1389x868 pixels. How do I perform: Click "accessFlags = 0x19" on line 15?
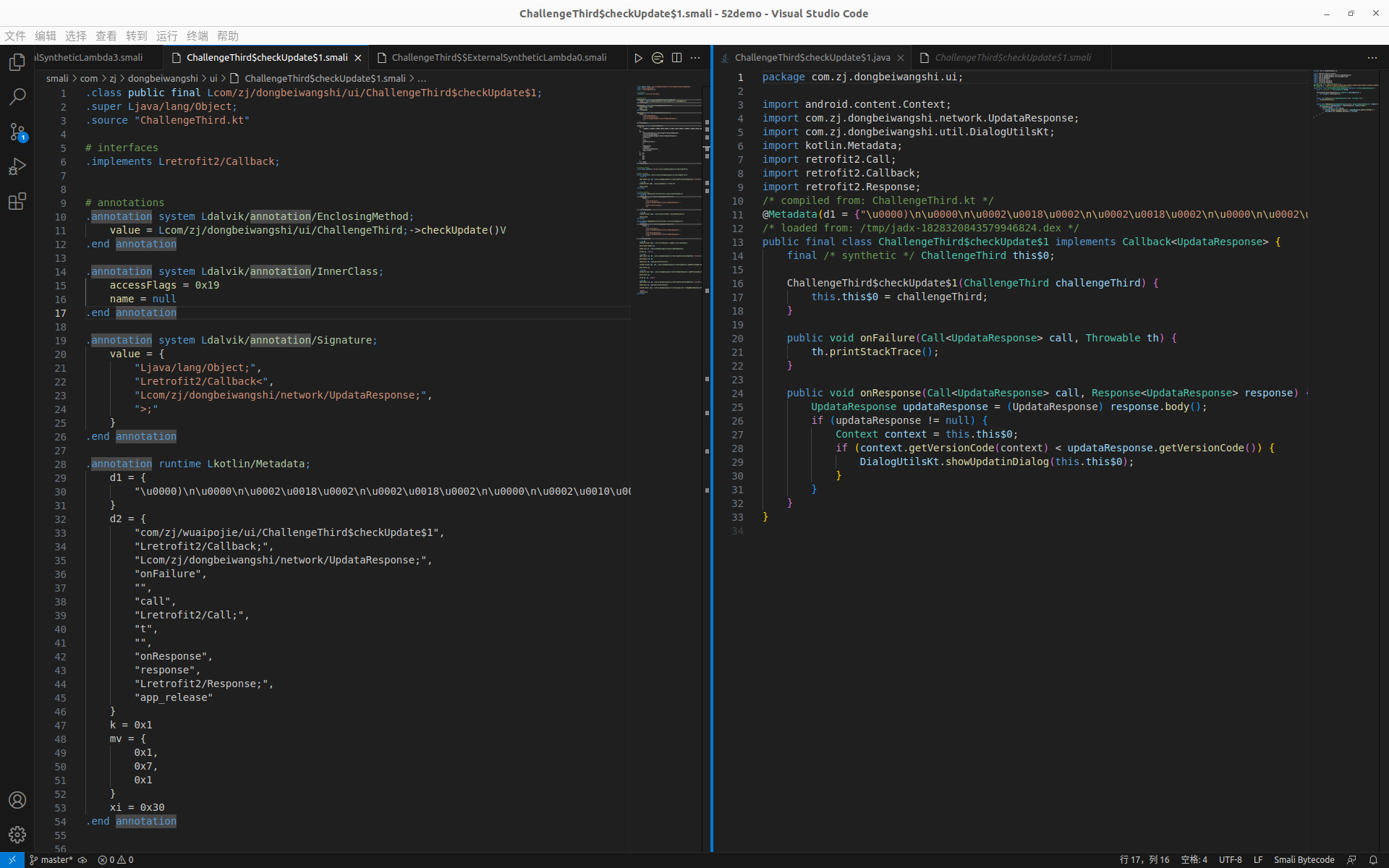tap(164, 286)
